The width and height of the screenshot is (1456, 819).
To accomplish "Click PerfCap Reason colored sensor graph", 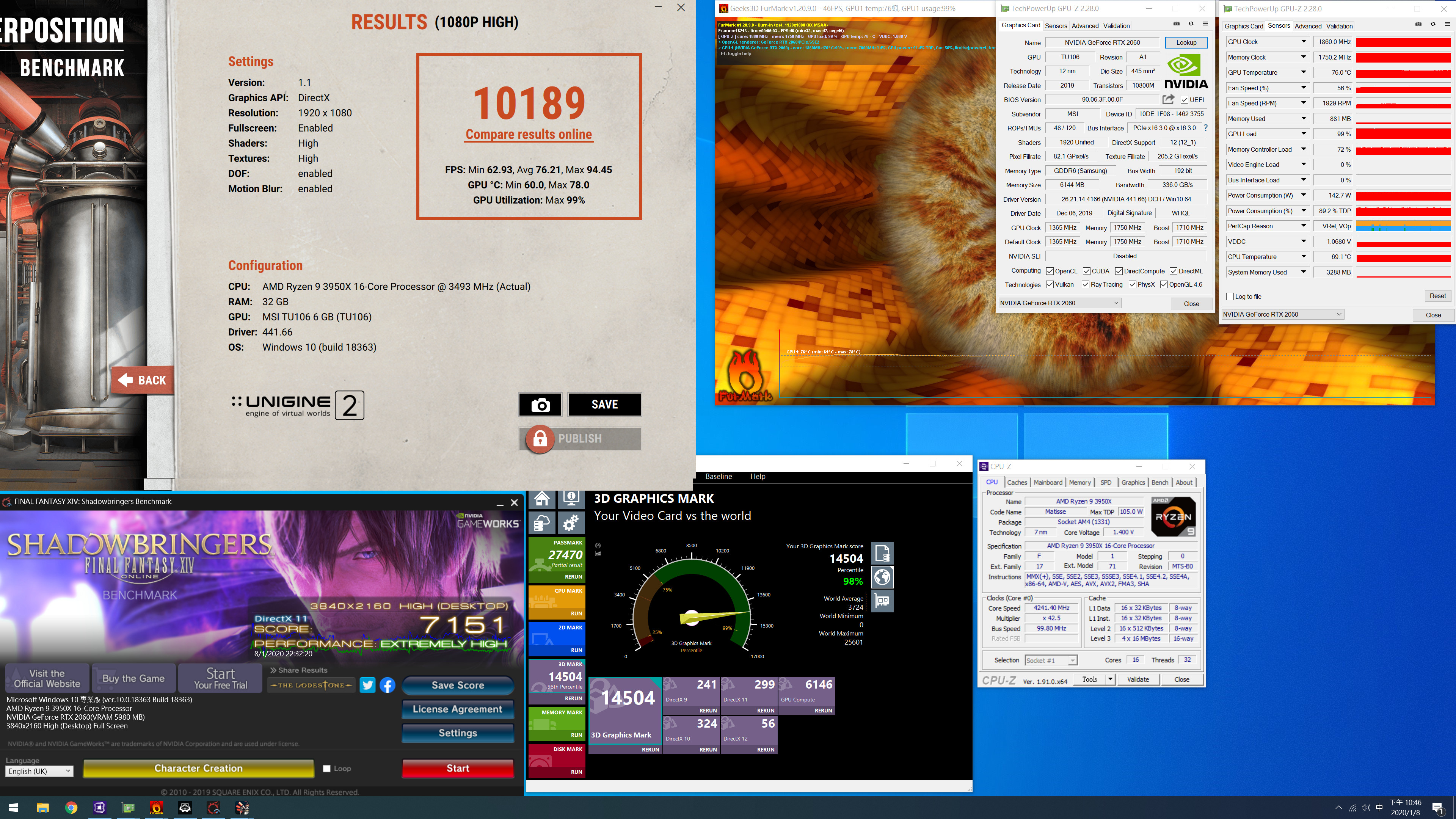I will [x=1403, y=226].
